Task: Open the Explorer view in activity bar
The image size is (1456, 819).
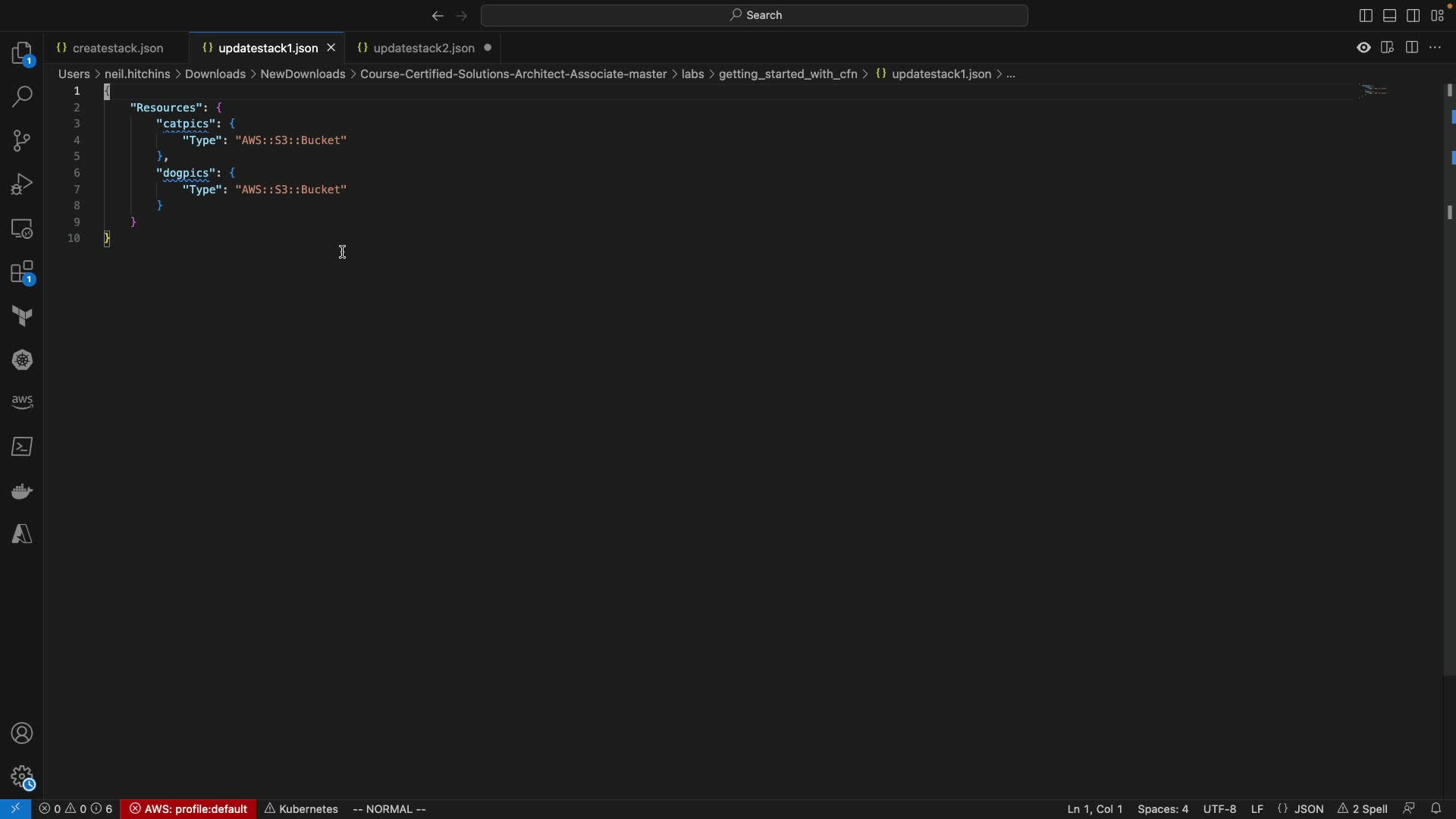Action: (22, 54)
